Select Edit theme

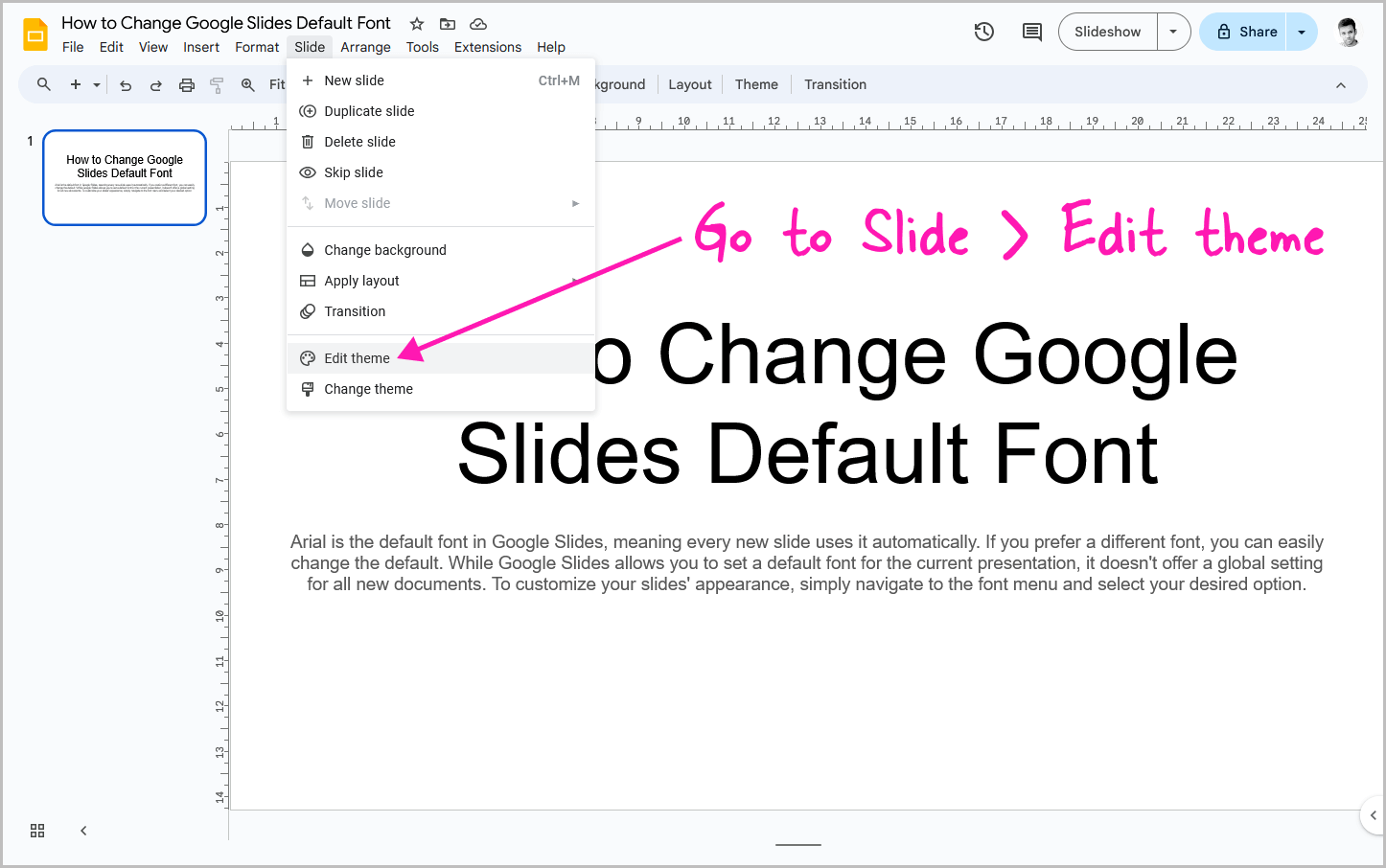(441, 358)
